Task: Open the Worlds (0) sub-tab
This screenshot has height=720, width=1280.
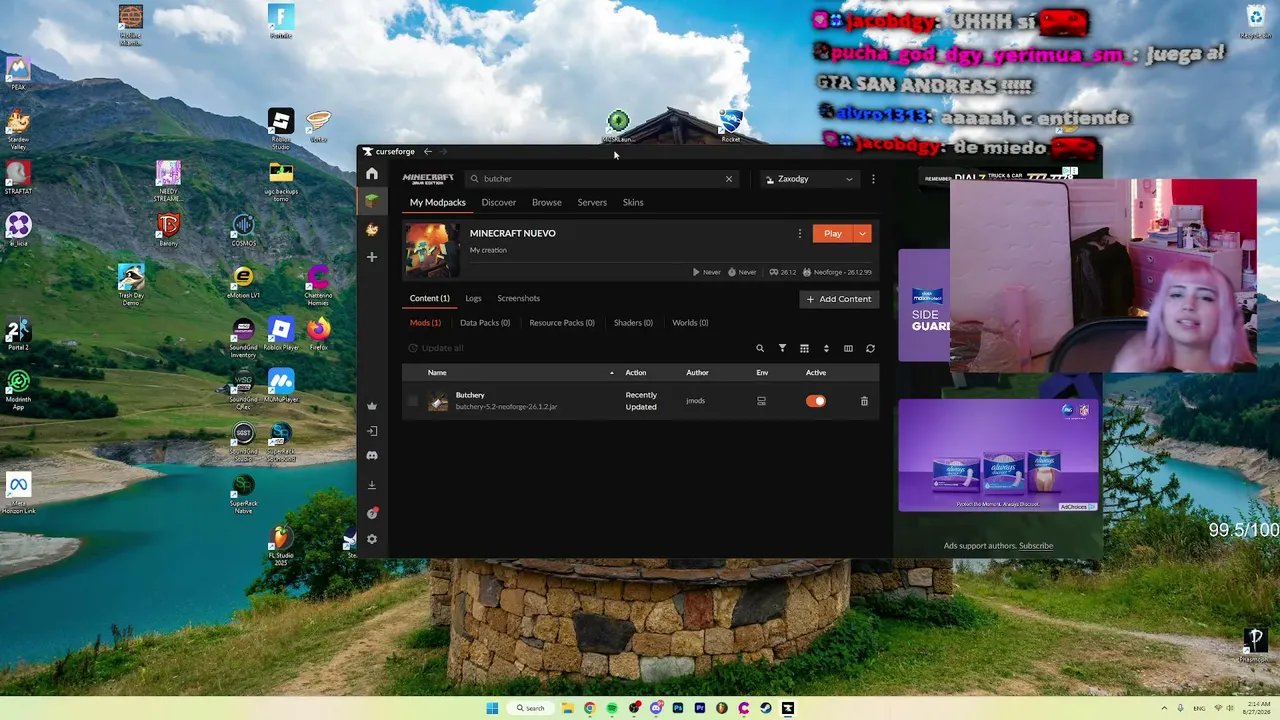Action: click(x=690, y=323)
